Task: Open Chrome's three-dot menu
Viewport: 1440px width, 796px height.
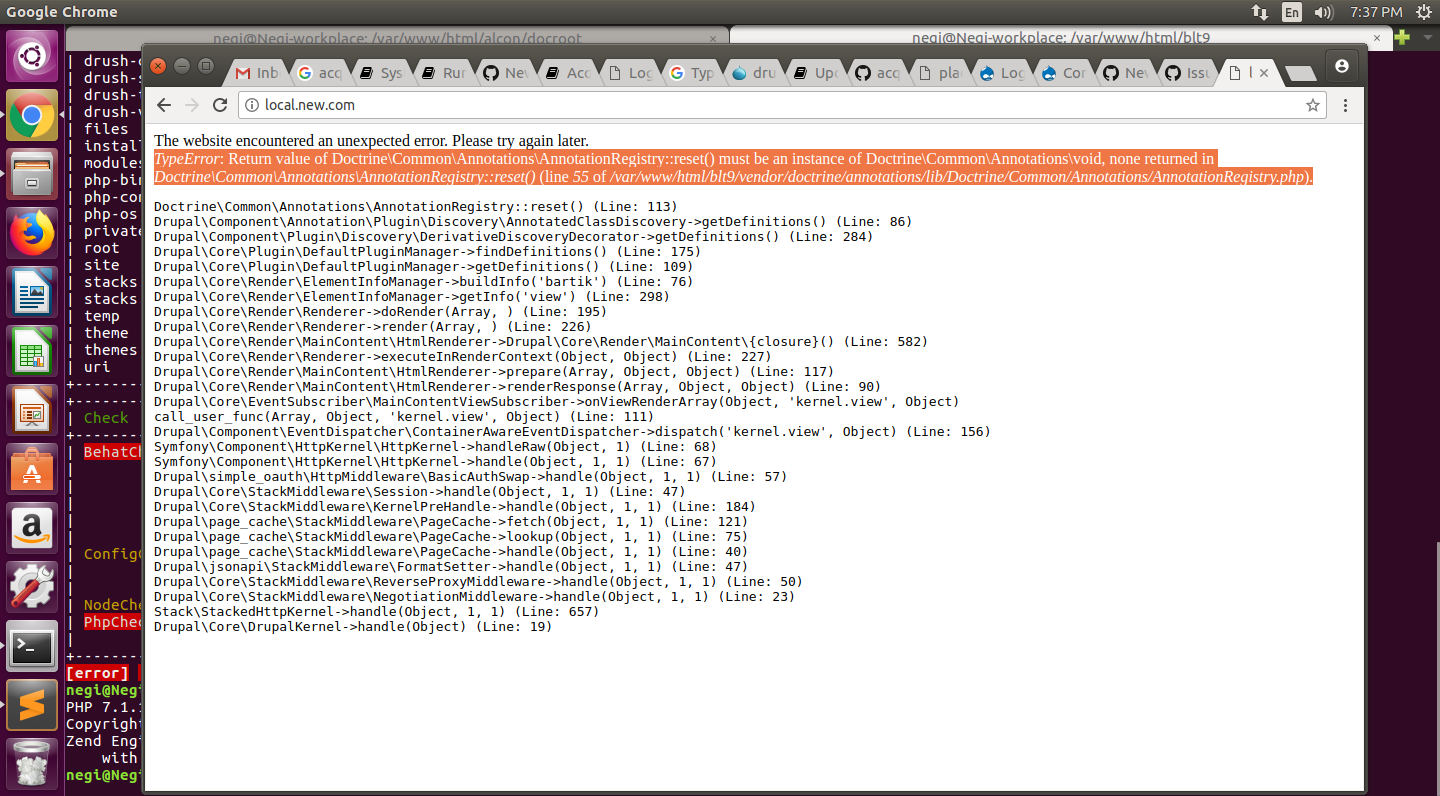Action: click(x=1345, y=105)
